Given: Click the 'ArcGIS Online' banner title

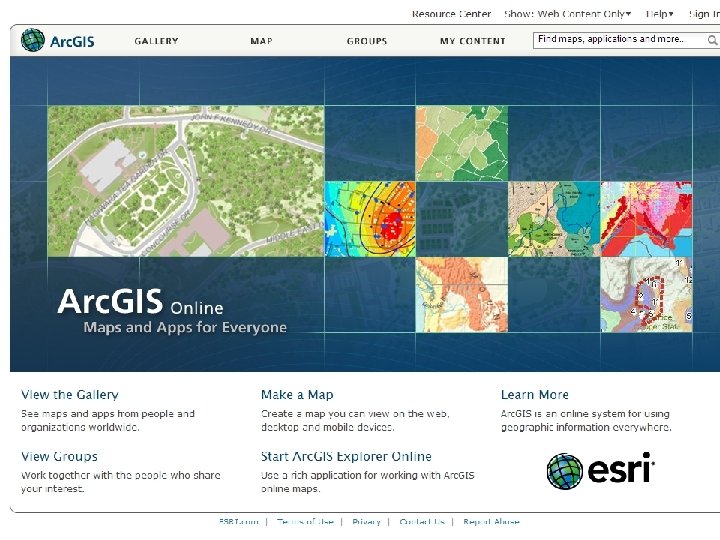Looking at the screenshot, I should tap(141, 302).
